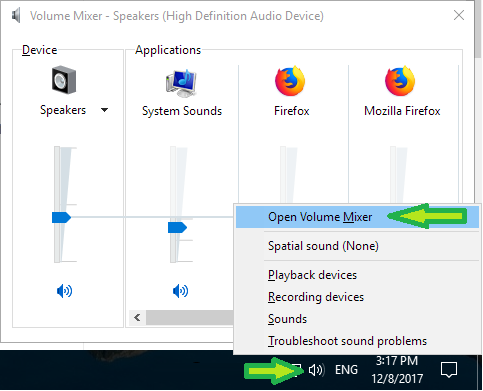The height and width of the screenshot is (391, 483).
Task: Click the Firefox label text
Action: 292,111
